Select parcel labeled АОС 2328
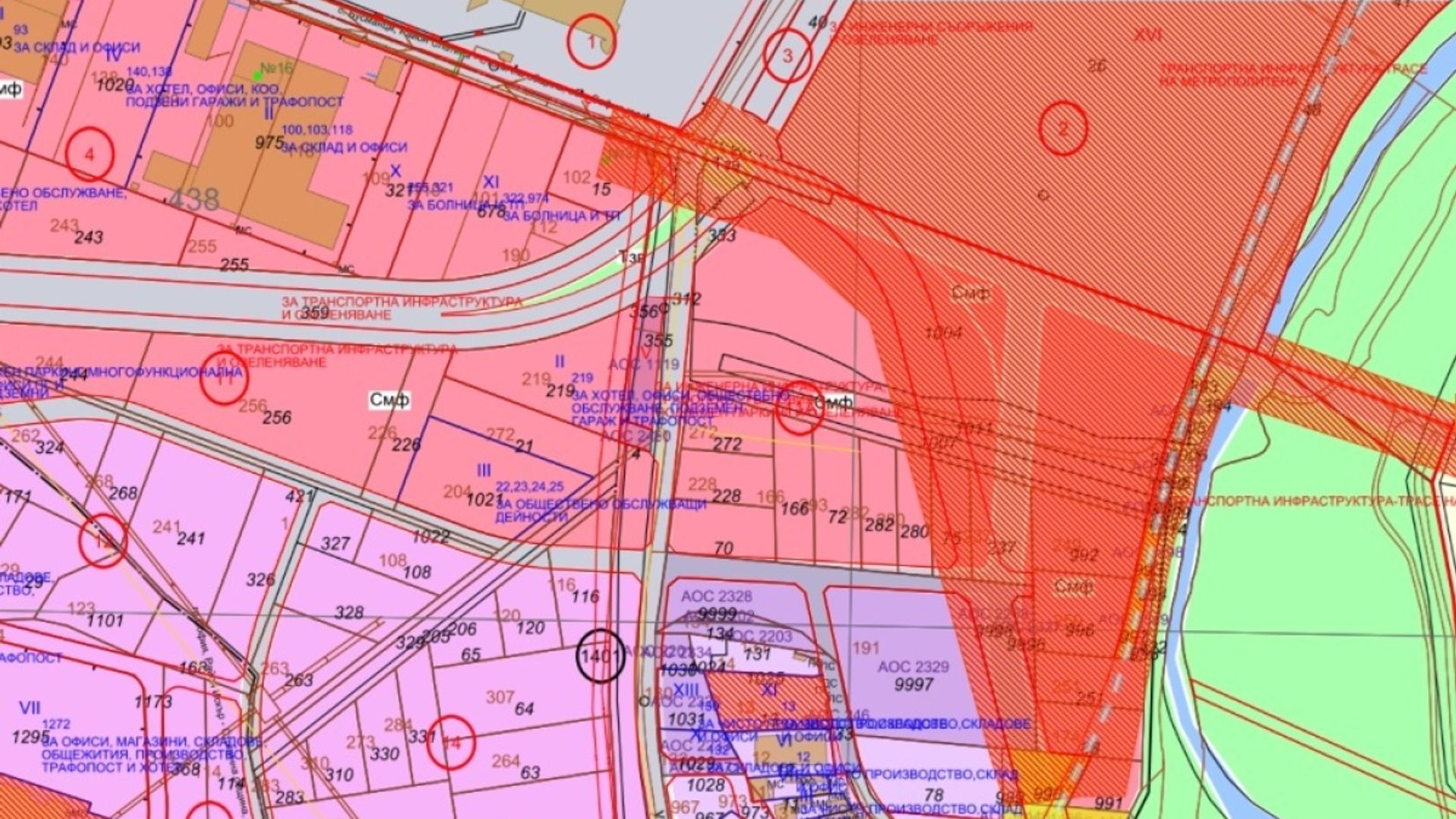 pos(716,597)
